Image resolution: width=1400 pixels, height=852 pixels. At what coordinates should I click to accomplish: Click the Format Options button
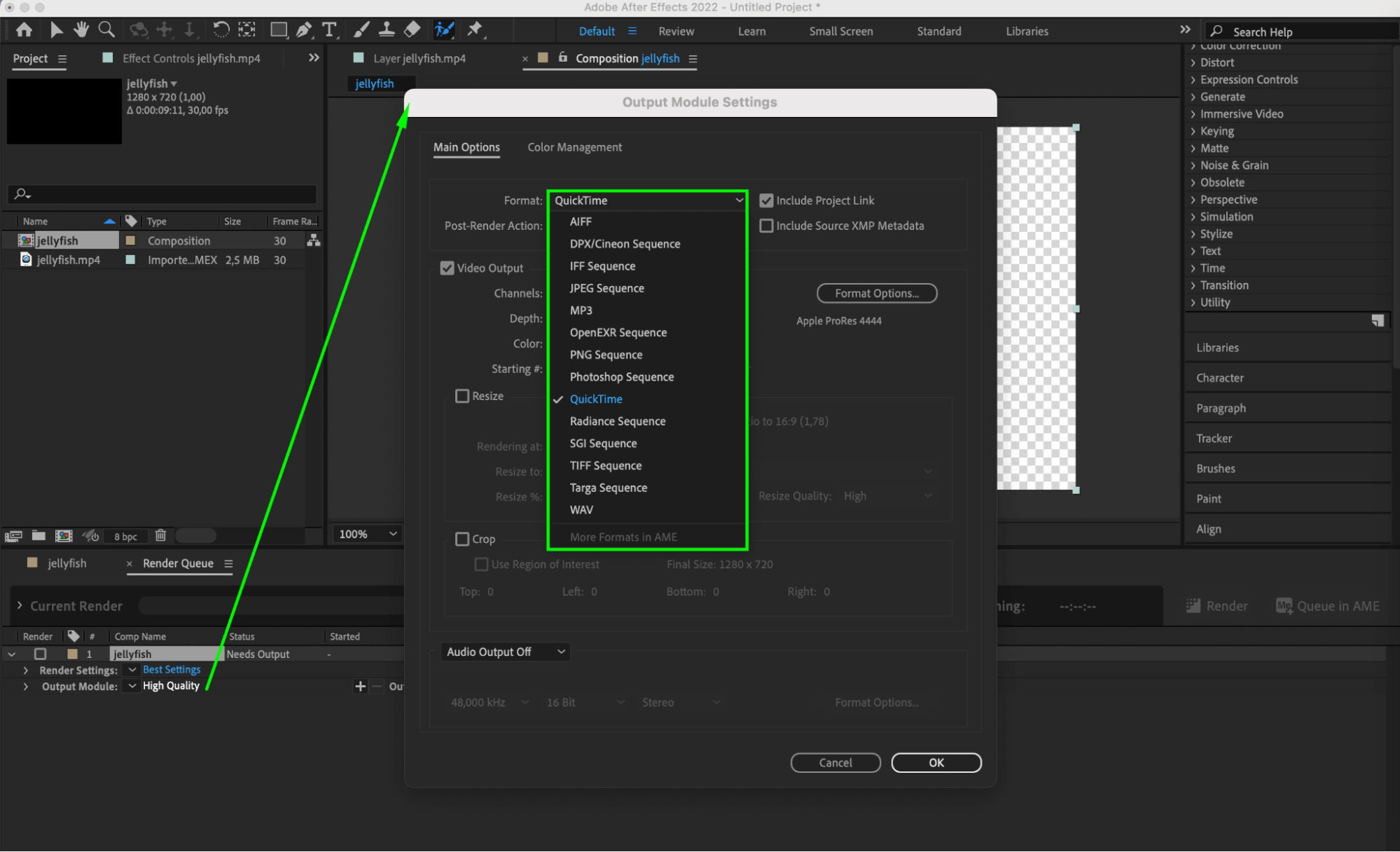click(x=876, y=294)
